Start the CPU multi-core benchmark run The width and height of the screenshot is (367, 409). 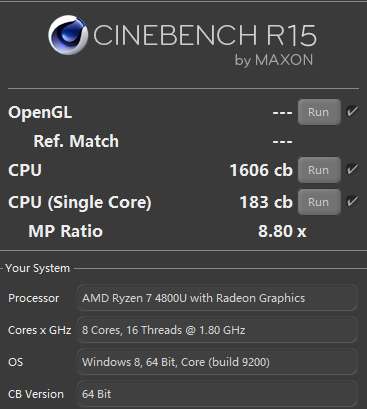(319, 170)
